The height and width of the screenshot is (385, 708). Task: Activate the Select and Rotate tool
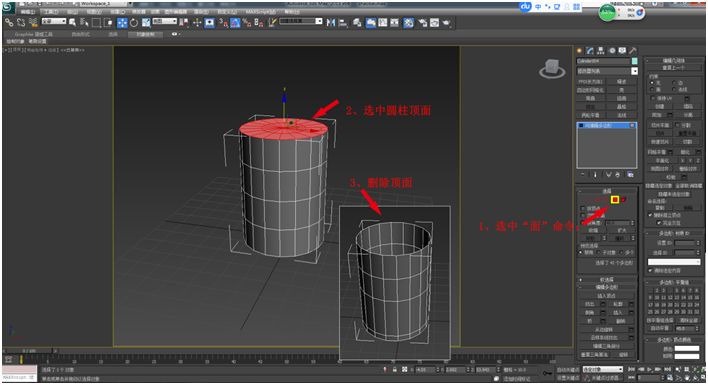click(x=134, y=23)
